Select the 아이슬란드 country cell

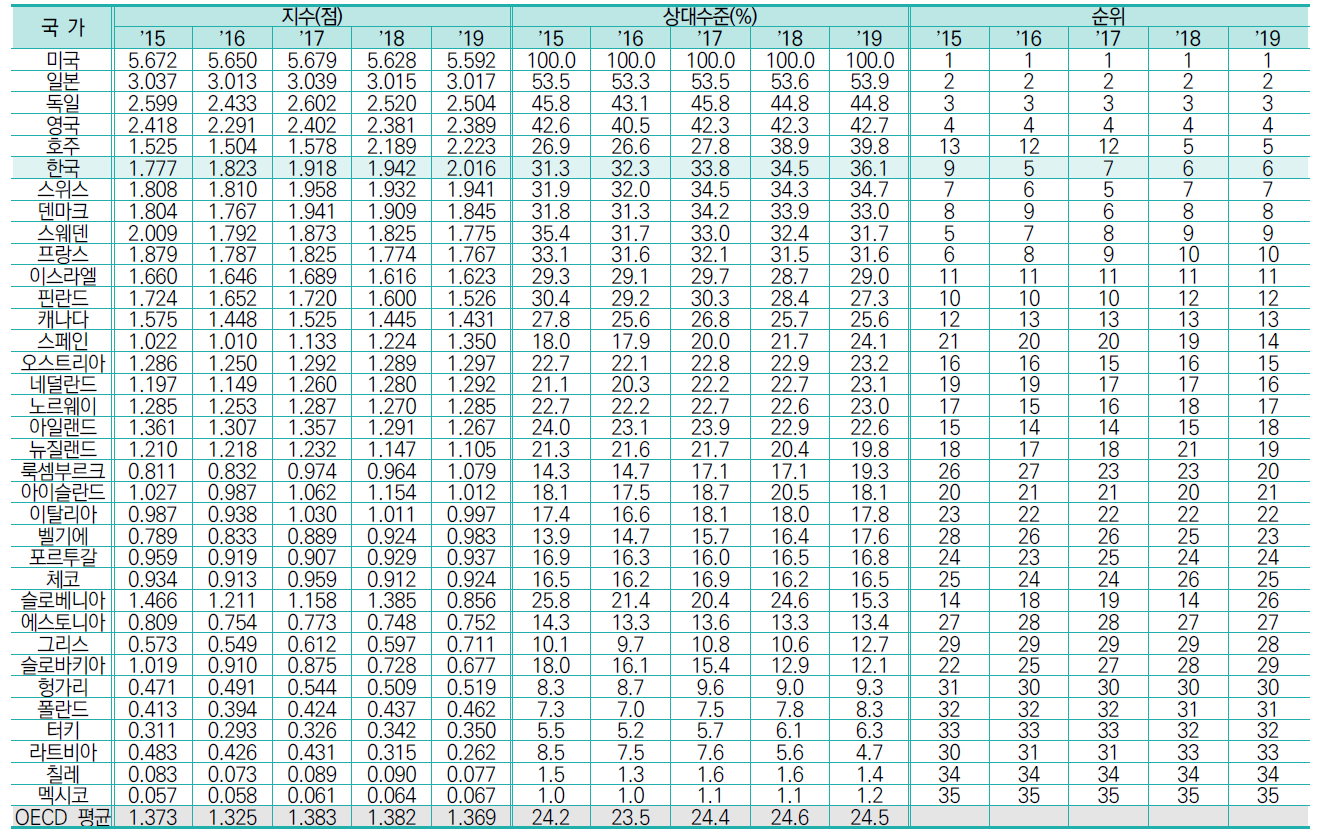click(x=62, y=492)
